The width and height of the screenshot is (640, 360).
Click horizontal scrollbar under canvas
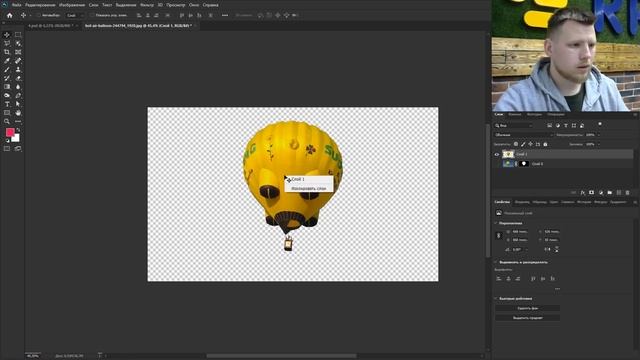click(x=281, y=356)
